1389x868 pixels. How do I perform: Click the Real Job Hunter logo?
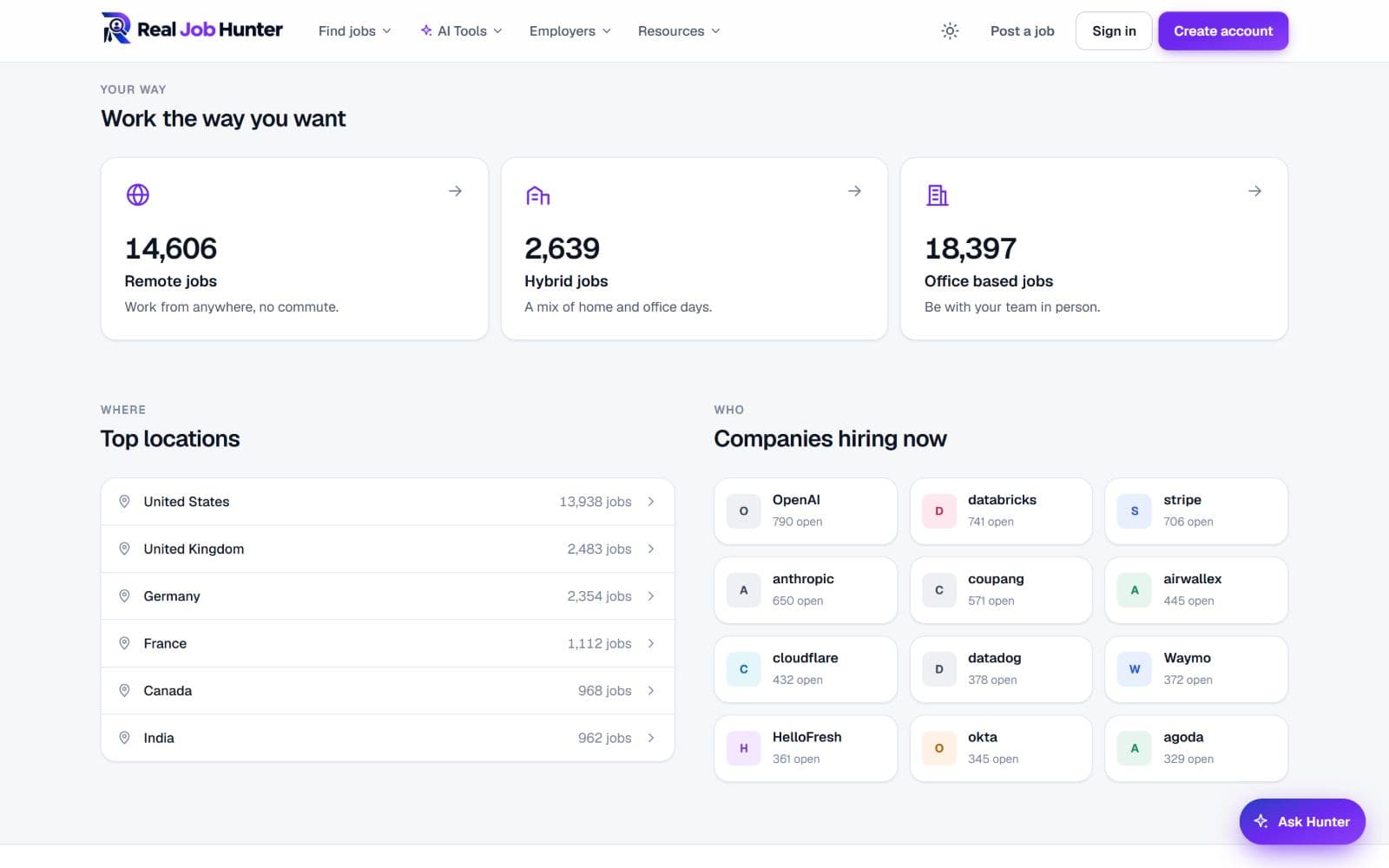(192, 30)
